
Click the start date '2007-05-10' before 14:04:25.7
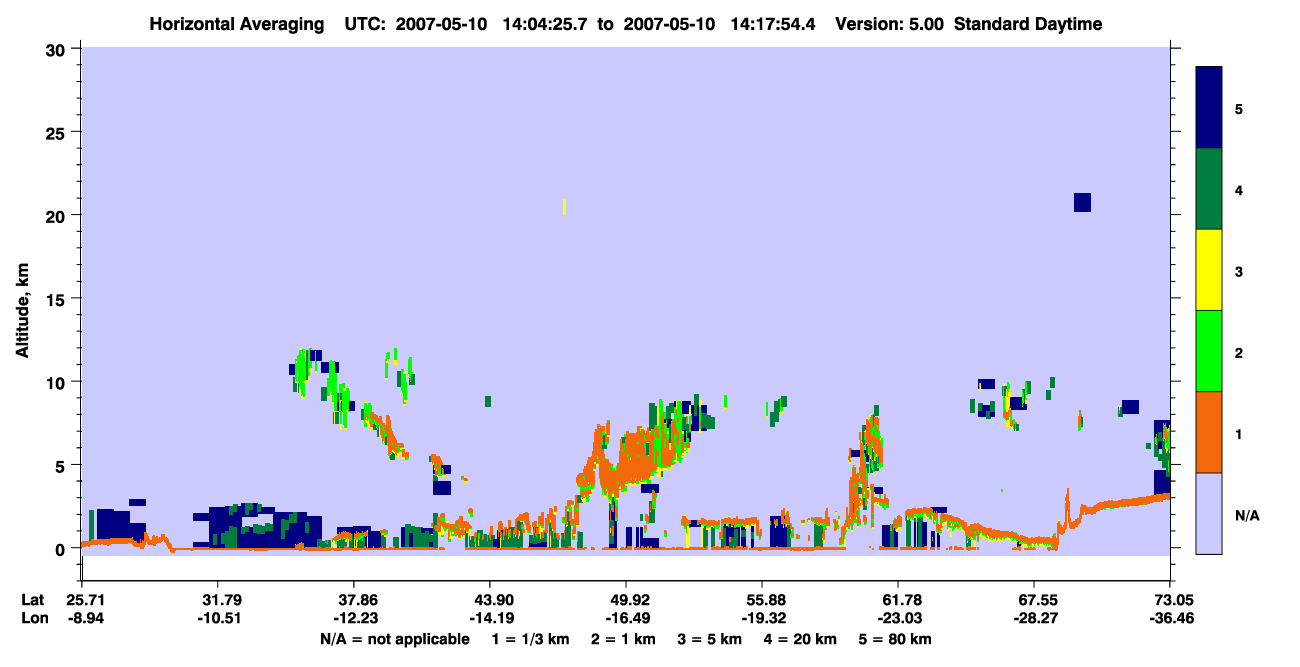(x=444, y=24)
